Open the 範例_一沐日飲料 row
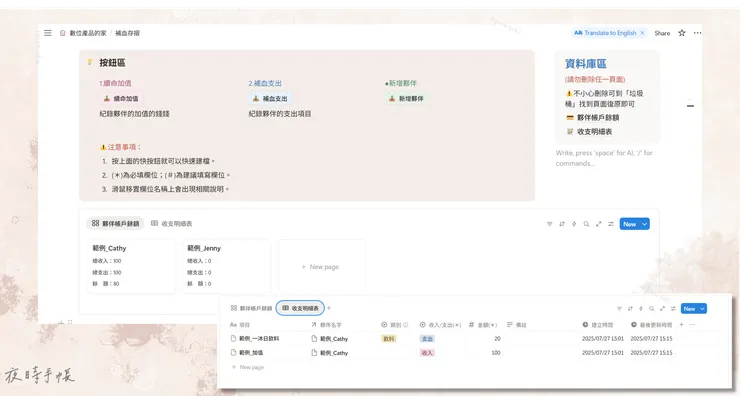 (x=254, y=338)
